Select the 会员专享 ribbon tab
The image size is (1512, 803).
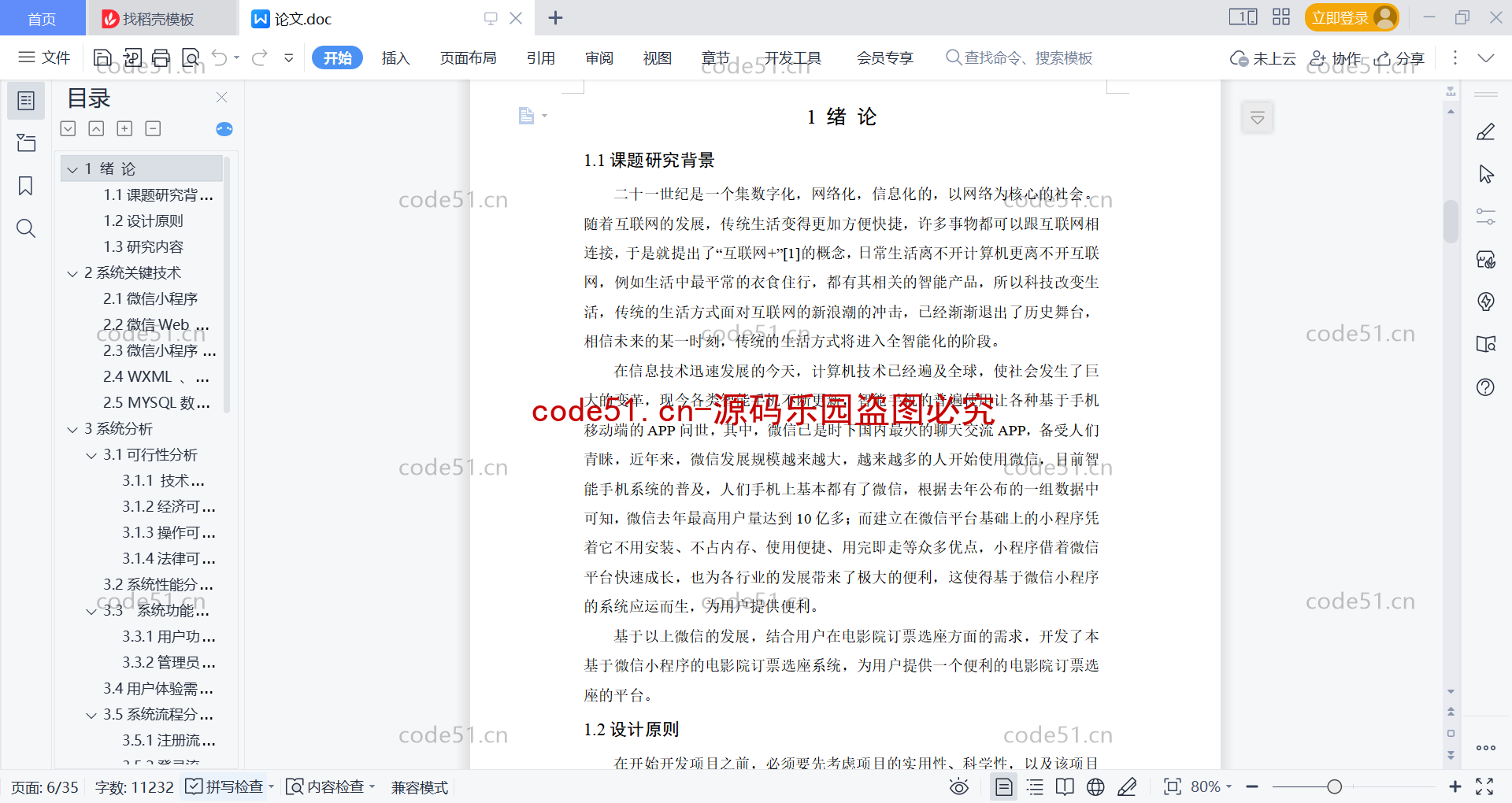(x=885, y=57)
